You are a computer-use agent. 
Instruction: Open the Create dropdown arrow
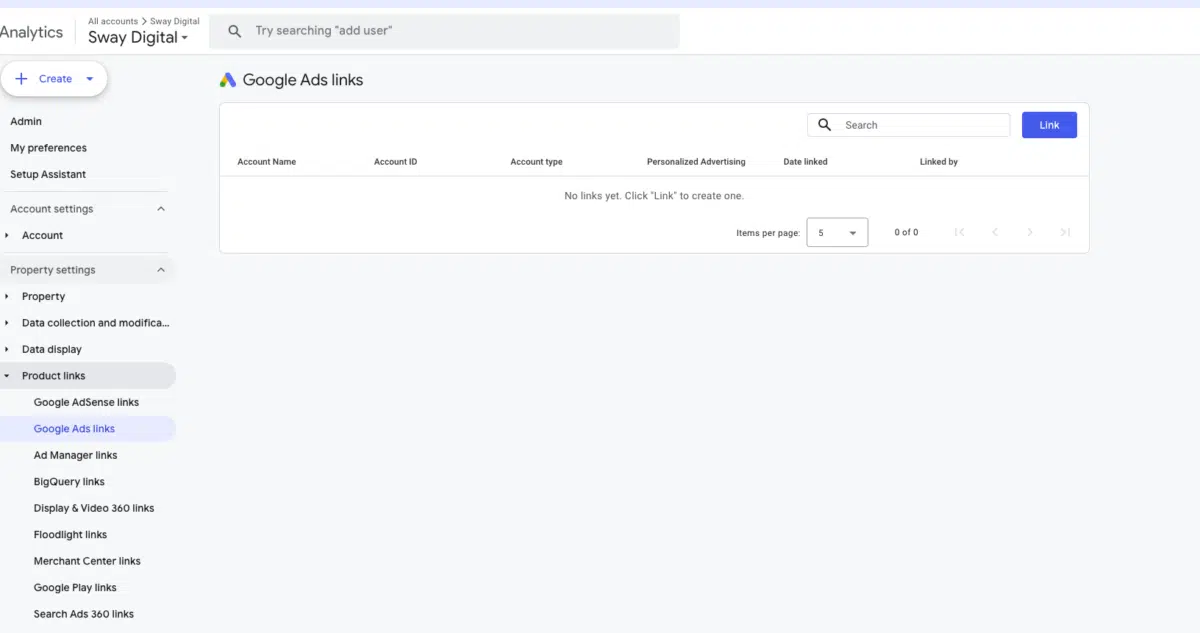pos(90,79)
